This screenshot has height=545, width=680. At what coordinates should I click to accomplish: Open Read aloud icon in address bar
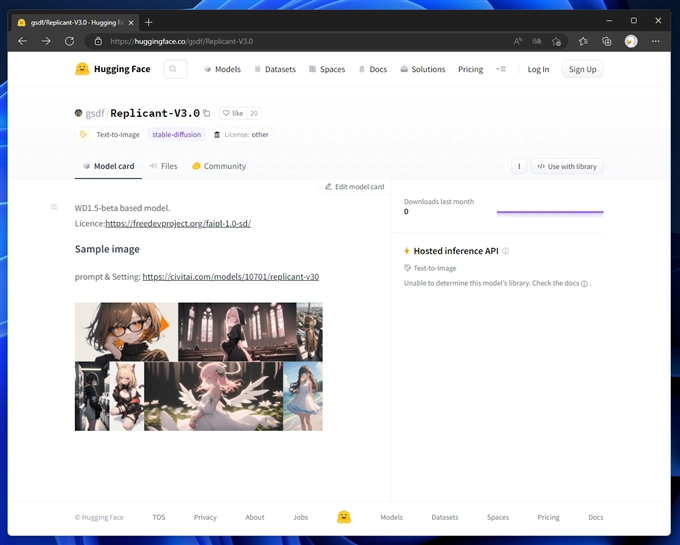(517, 41)
